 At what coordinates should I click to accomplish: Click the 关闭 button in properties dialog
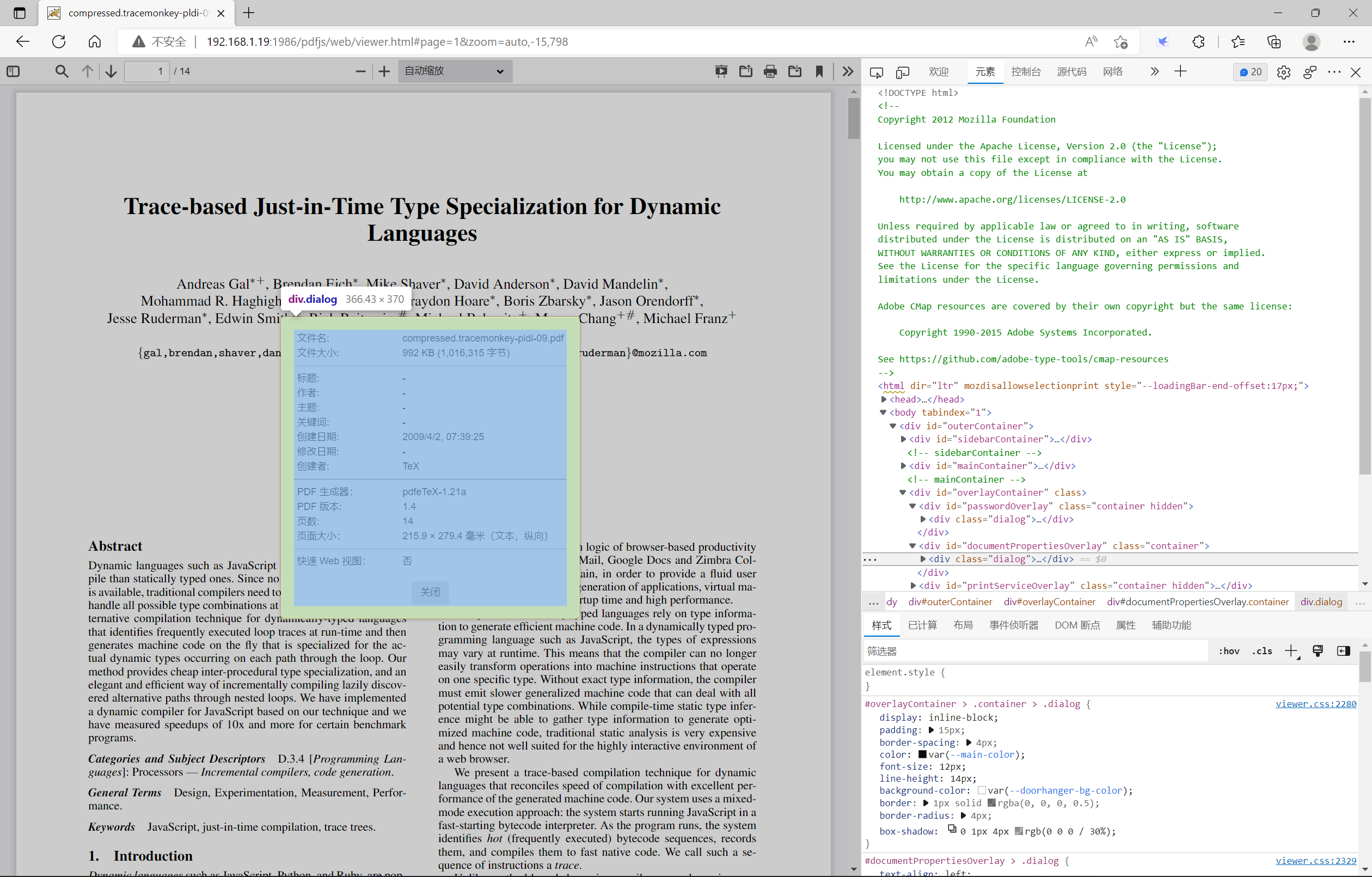click(x=430, y=592)
